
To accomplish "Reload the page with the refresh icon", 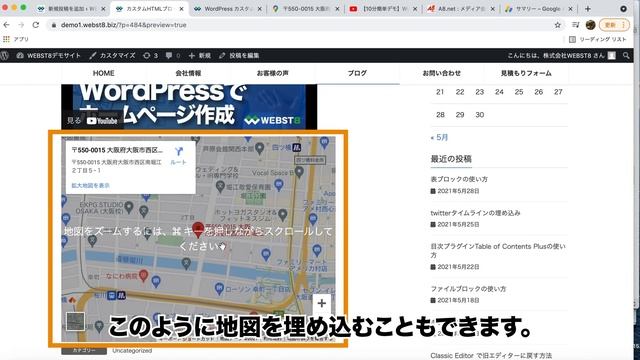I will coord(36,25).
